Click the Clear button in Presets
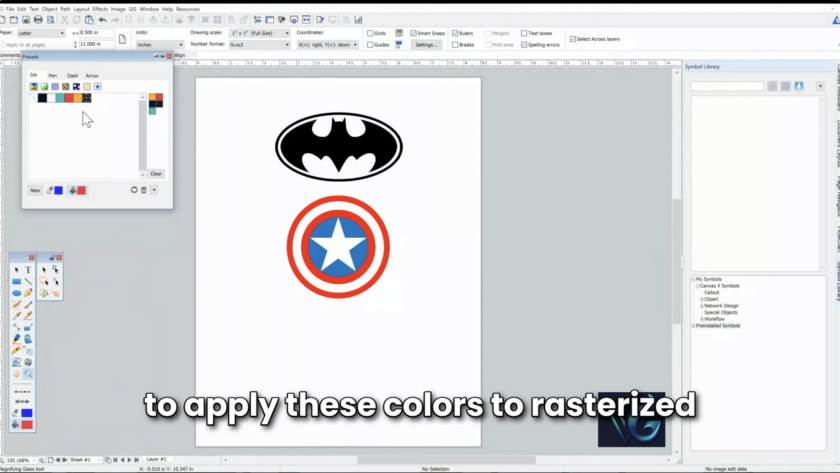 coord(156,174)
